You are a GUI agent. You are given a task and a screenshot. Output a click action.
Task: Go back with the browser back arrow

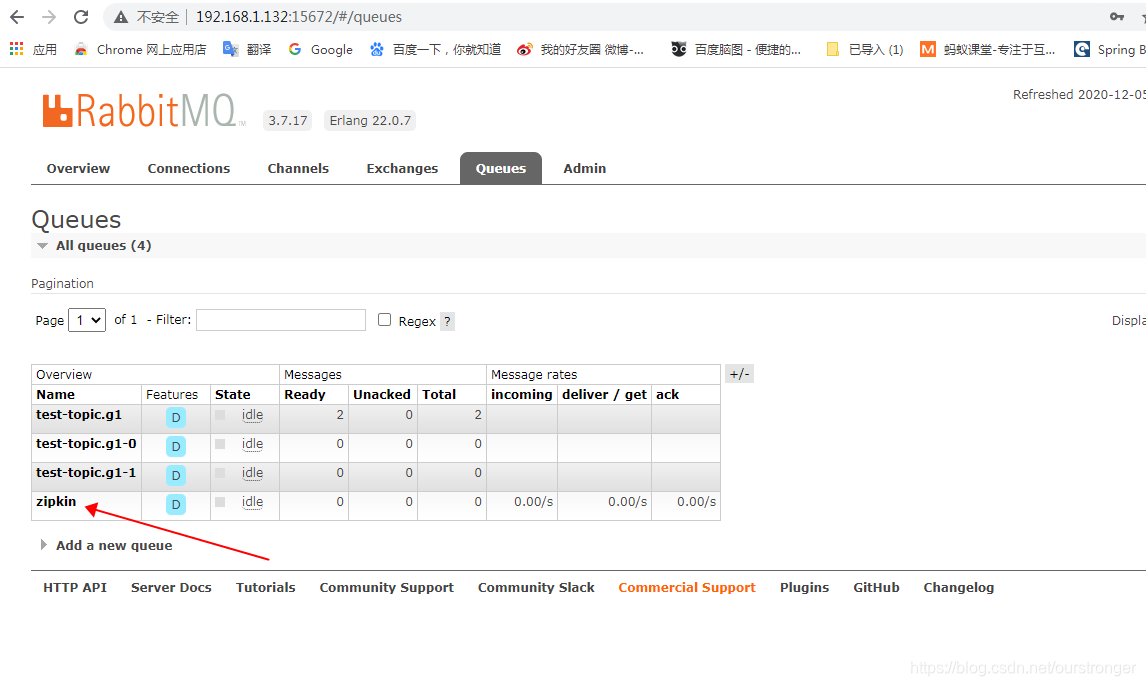(x=17, y=17)
